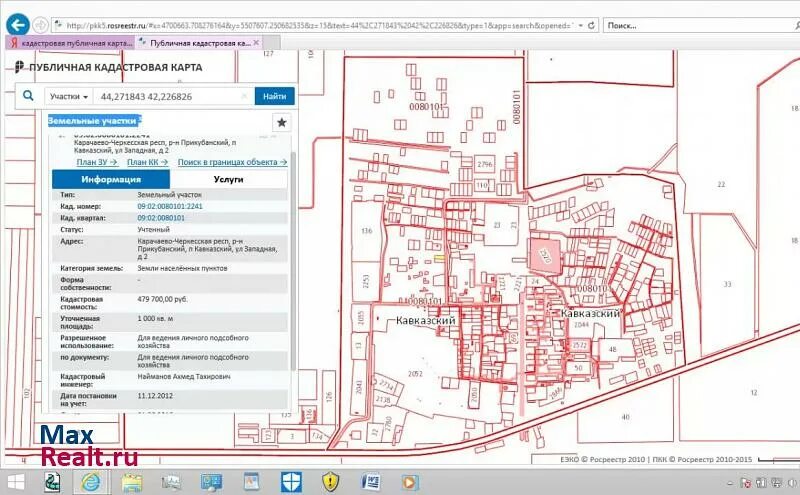Click Поиск в границах объекта link
Image resolution: width=800 pixels, height=495 pixels.
(232, 162)
